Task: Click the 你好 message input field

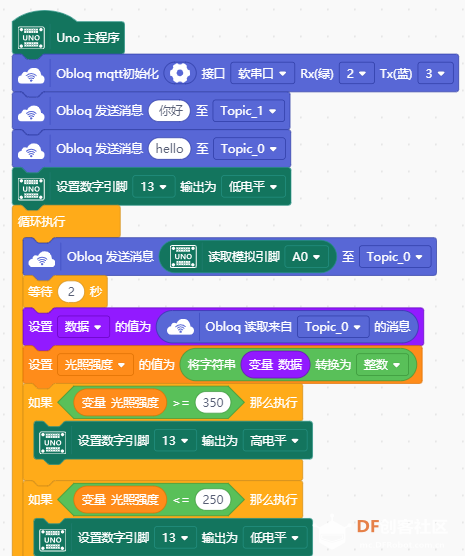Action: point(169,111)
